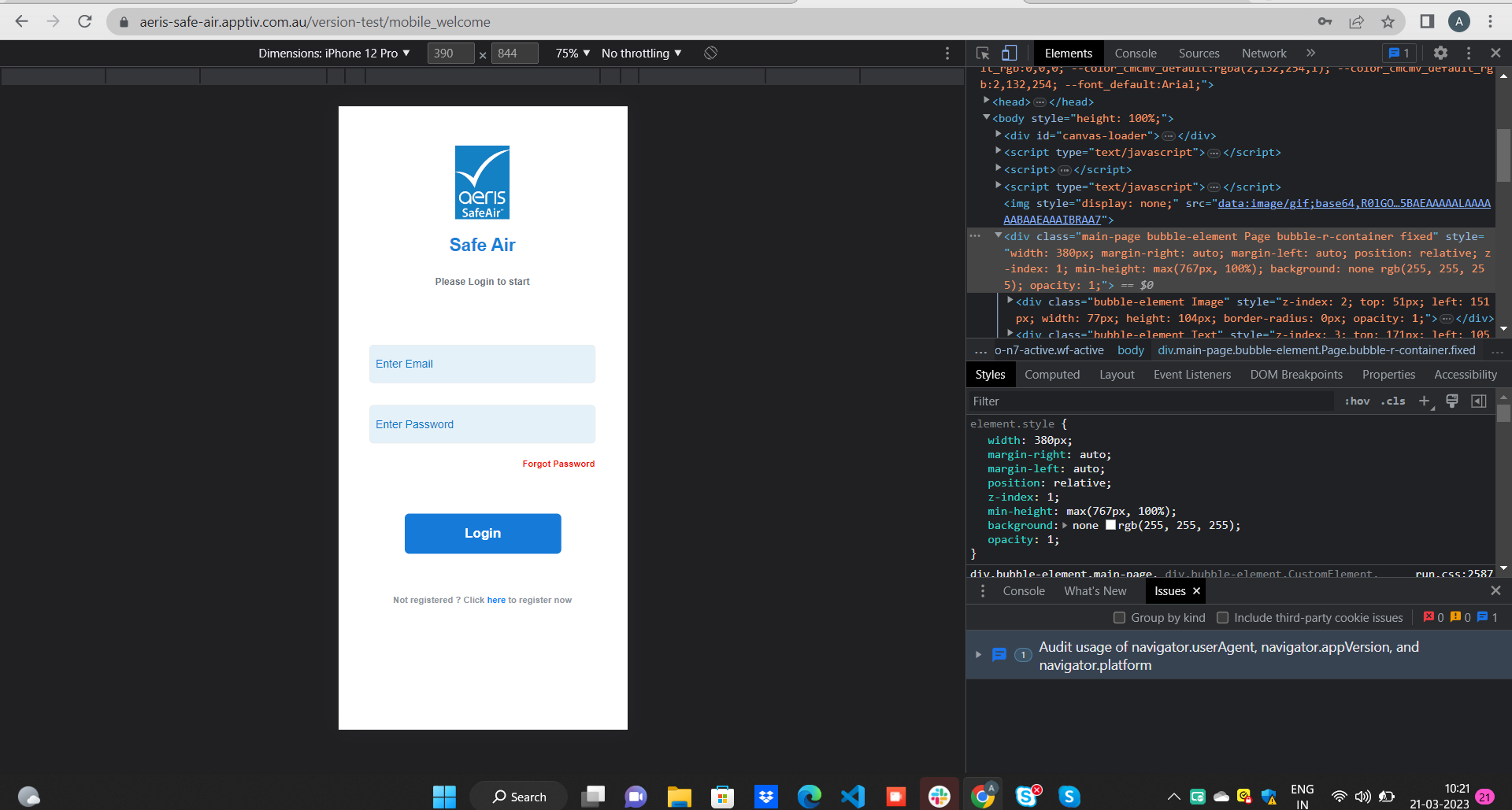Toggle element state :hov panel
1512x810 pixels.
pyautogui.click(x=1357, y=401)
